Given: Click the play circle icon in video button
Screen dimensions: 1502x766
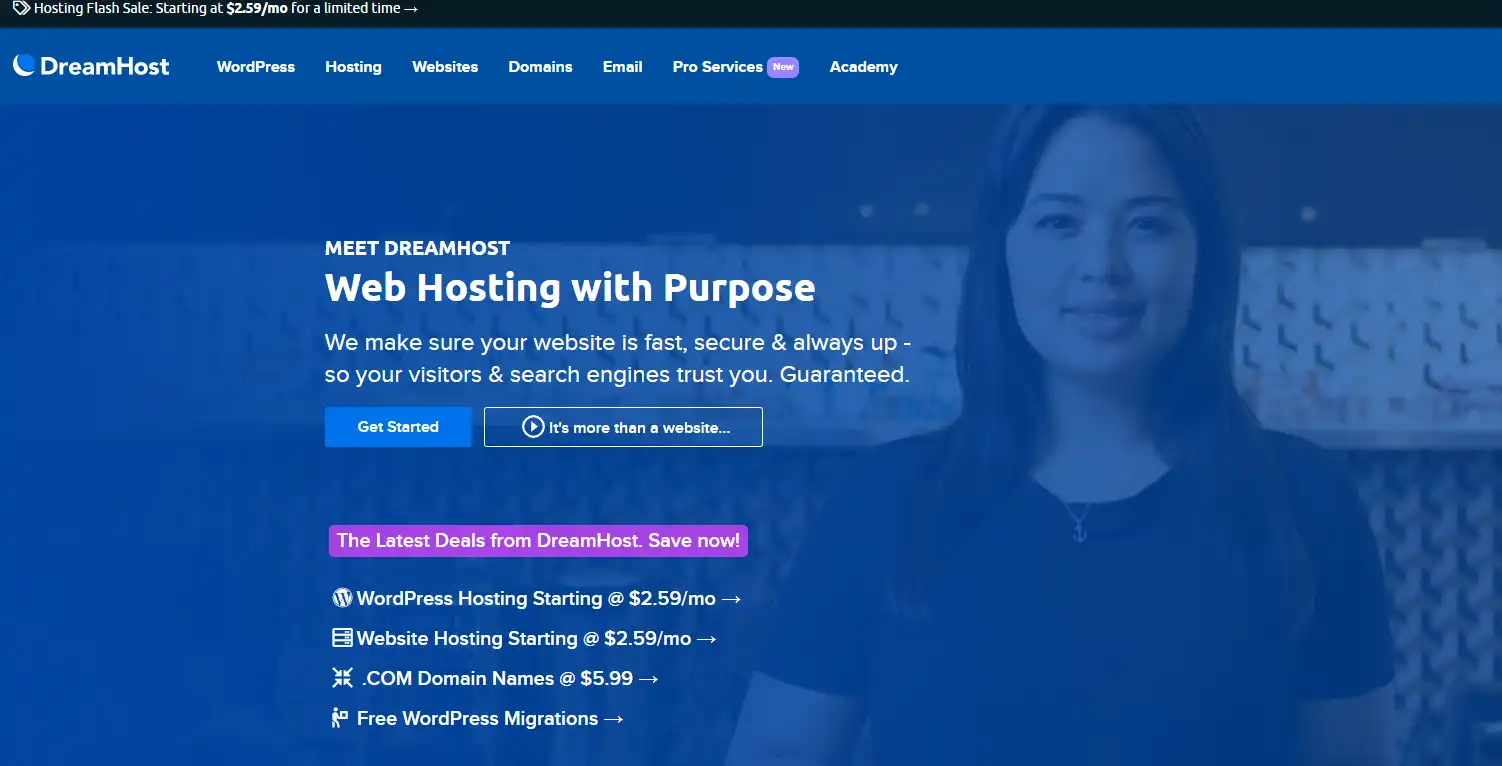Looking at the screenshot, I should (533, 427).
